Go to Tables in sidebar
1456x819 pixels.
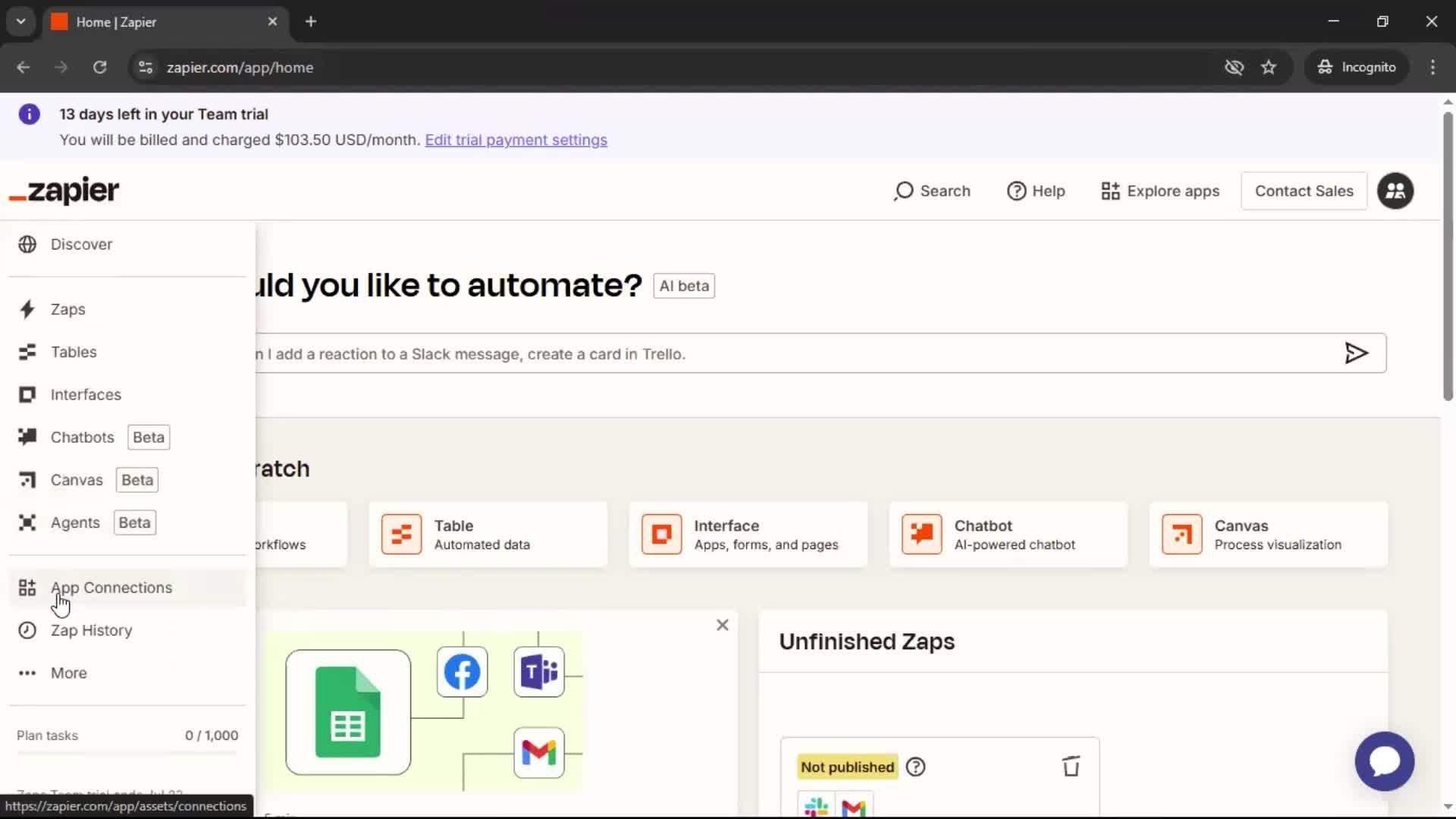point(127,352)
